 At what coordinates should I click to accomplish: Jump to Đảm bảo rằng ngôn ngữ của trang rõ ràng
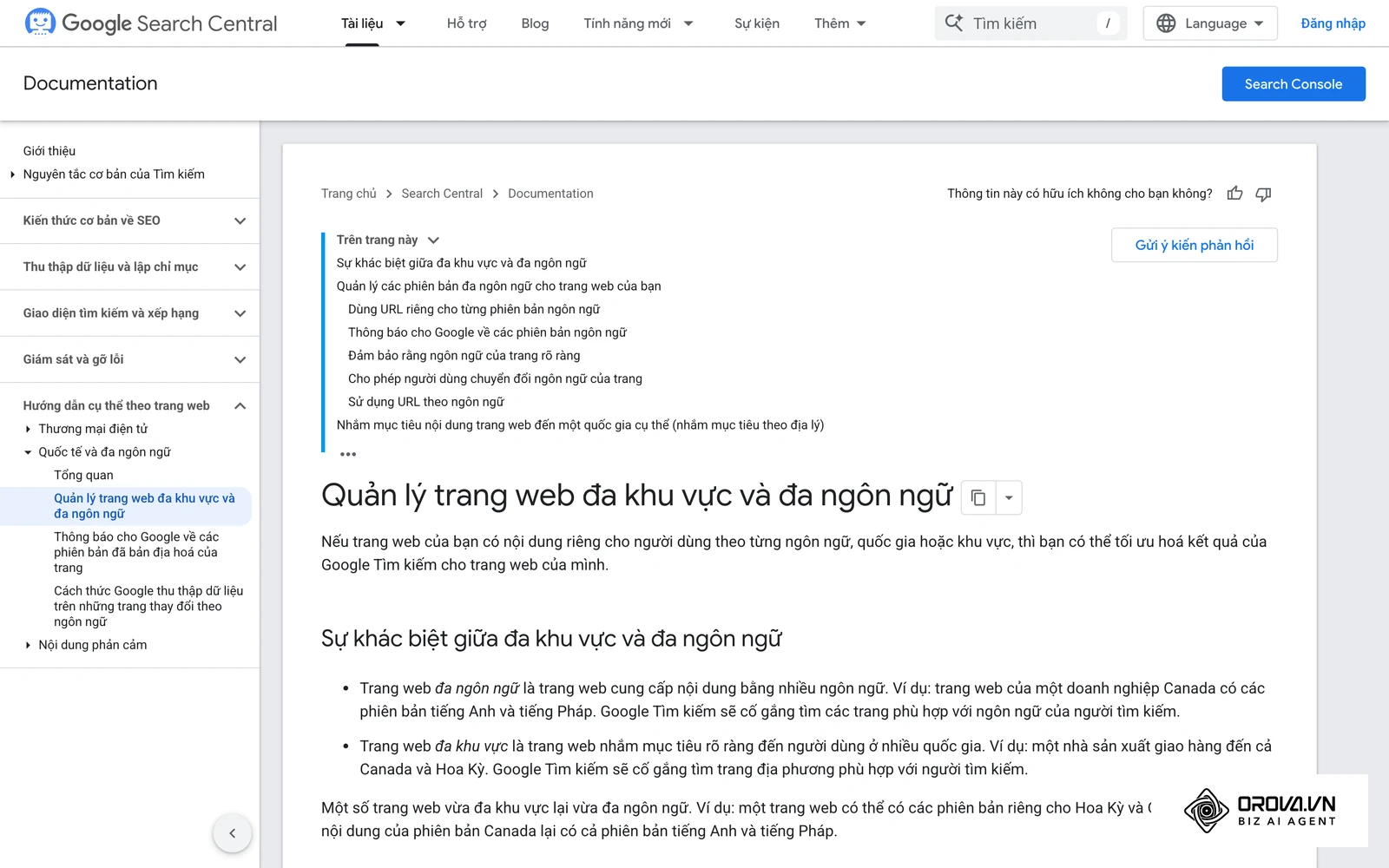click(x=464, y=356)
